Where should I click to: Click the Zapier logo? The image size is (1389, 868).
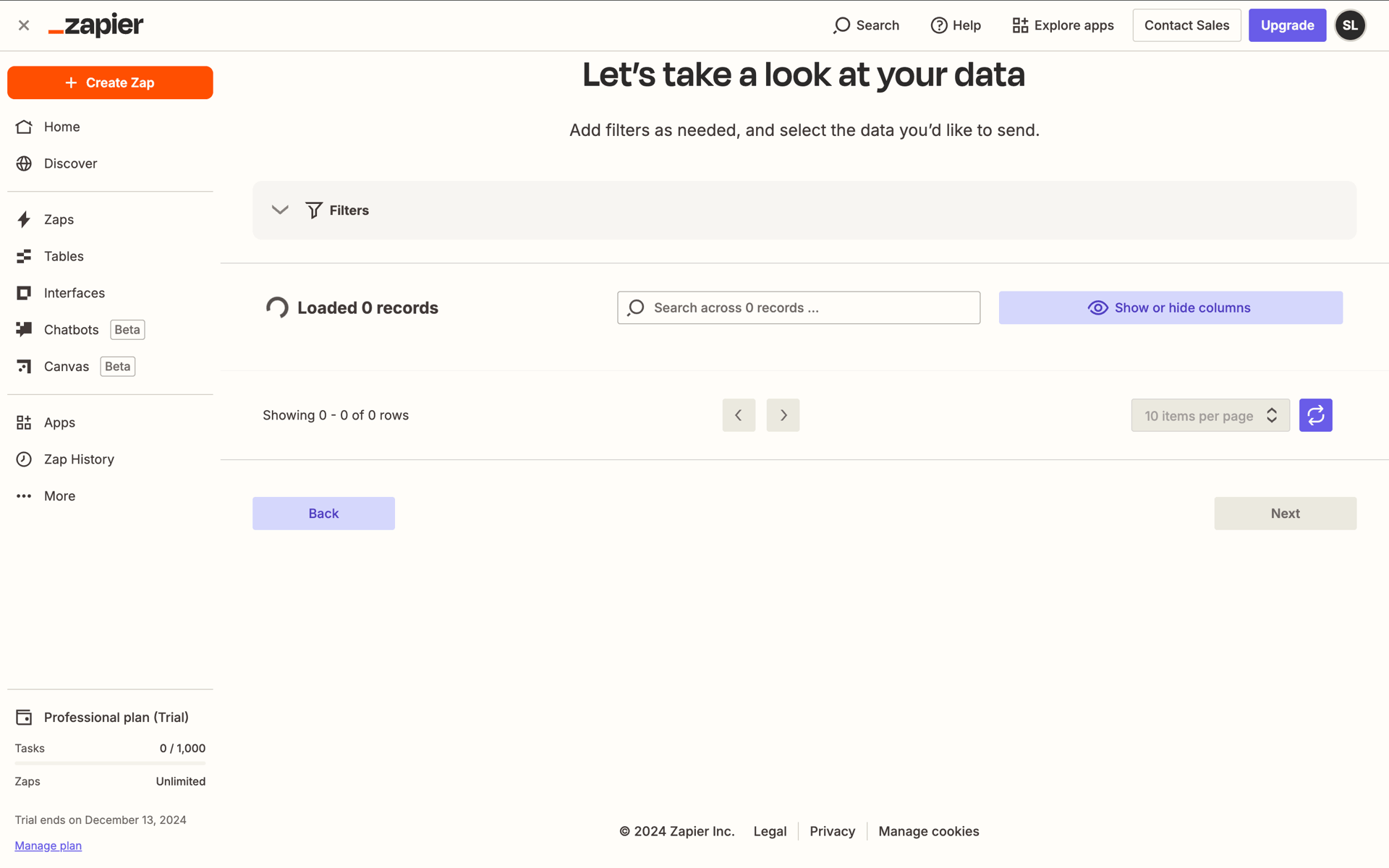click(95, 25)
